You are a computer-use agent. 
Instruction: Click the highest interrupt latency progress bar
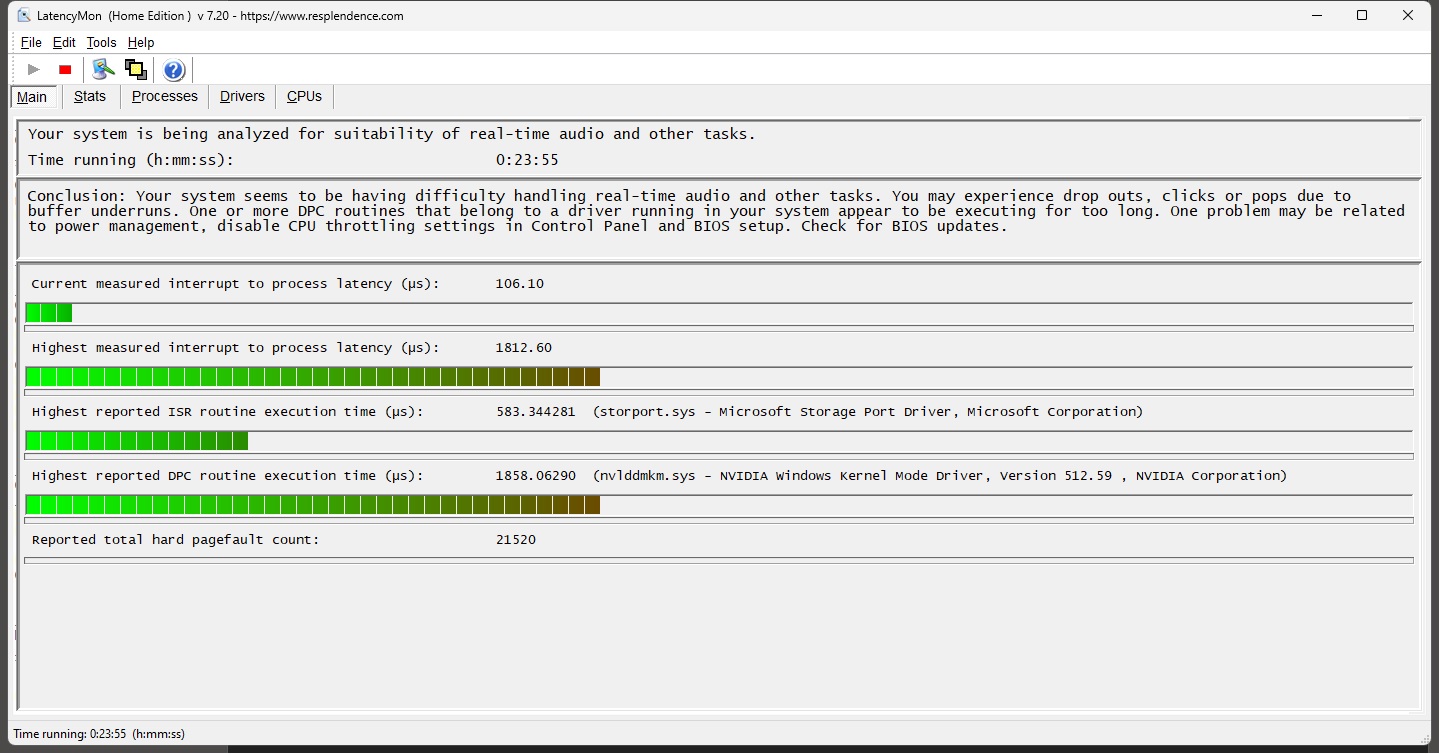coord(312,377)
